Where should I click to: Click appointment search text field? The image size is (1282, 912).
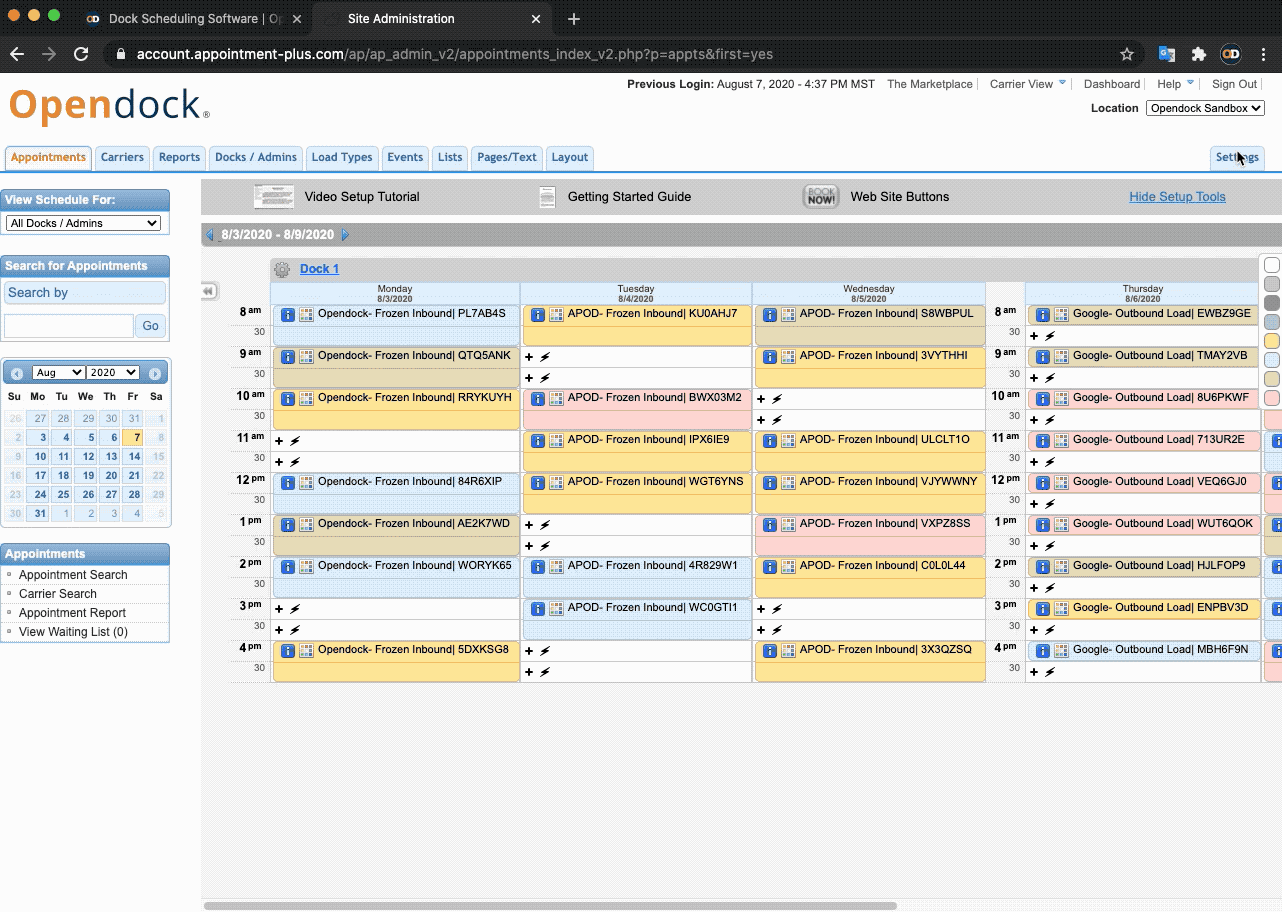coord(69,326)
